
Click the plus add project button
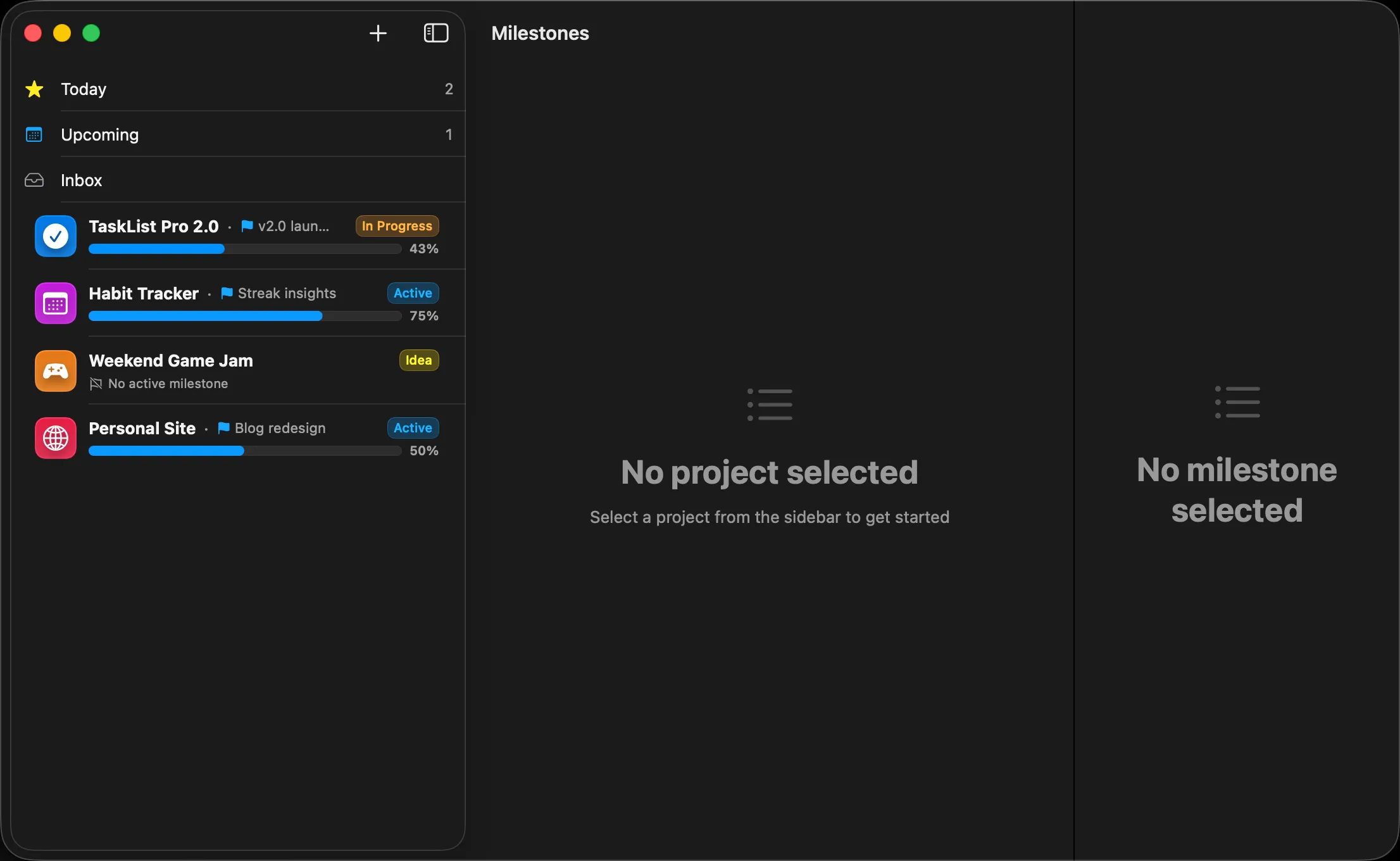[x=378, y=33]
